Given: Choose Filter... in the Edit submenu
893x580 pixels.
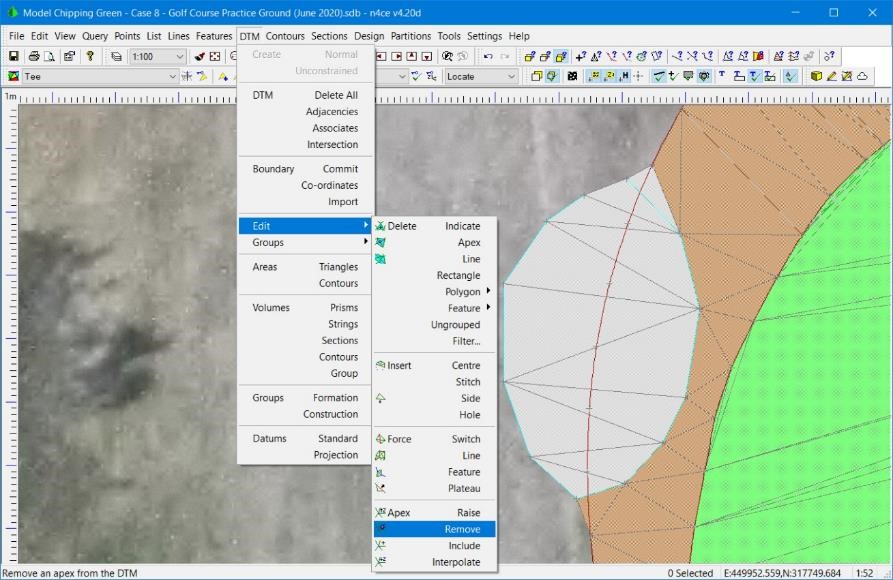Looking at the screenshot, I should 435,341.
